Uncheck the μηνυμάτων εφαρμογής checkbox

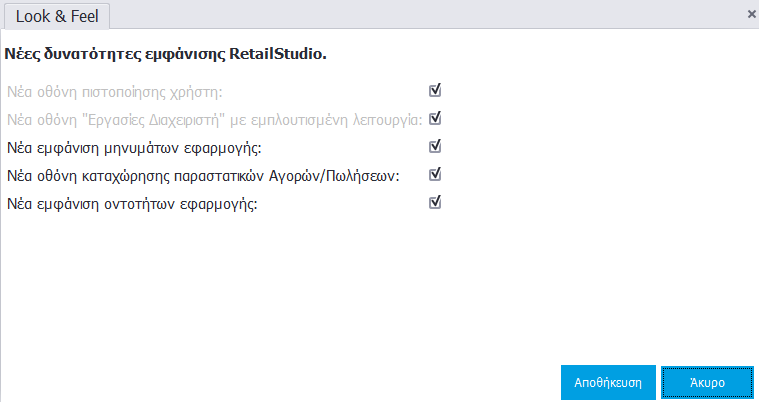(435, 147)
